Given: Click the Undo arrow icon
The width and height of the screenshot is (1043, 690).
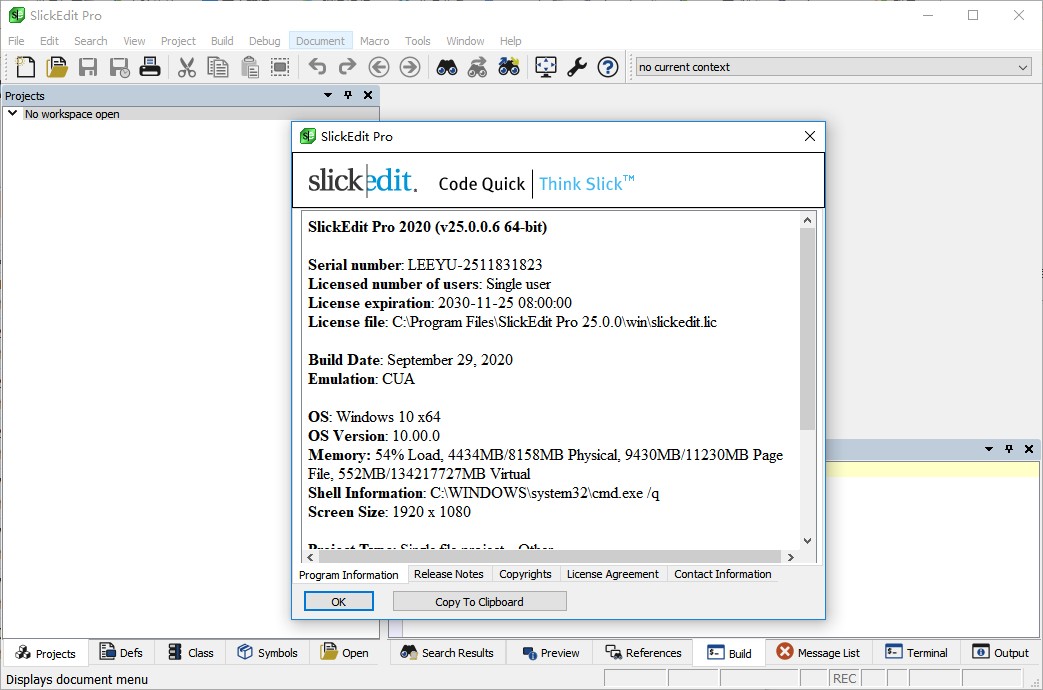Looking at the screenshot, I should [x=318, y=67].
